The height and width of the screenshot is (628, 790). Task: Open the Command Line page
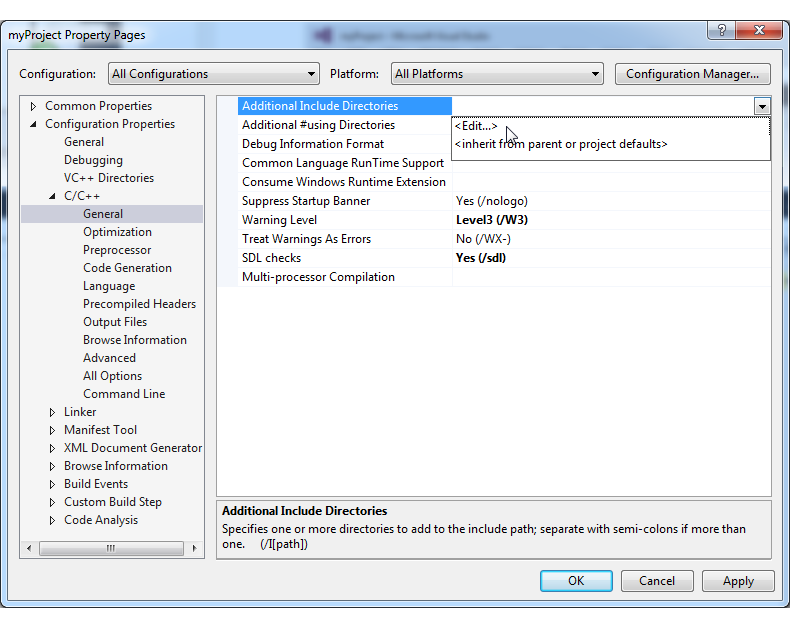coord(124,394)
